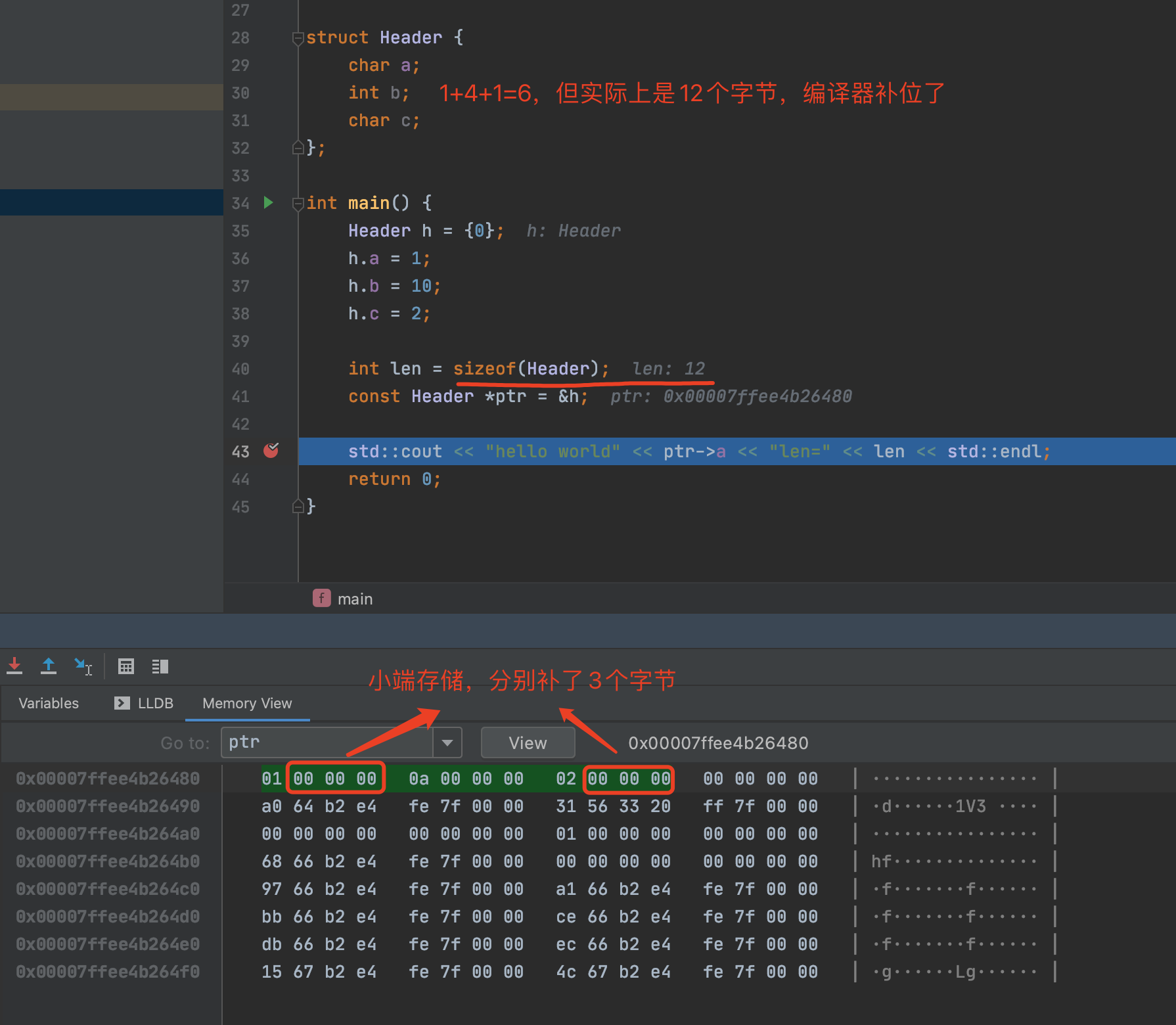Click the ASCII column text 1V3 in memory view
The image size is (1176, 1025).
[x=970, y=806]
